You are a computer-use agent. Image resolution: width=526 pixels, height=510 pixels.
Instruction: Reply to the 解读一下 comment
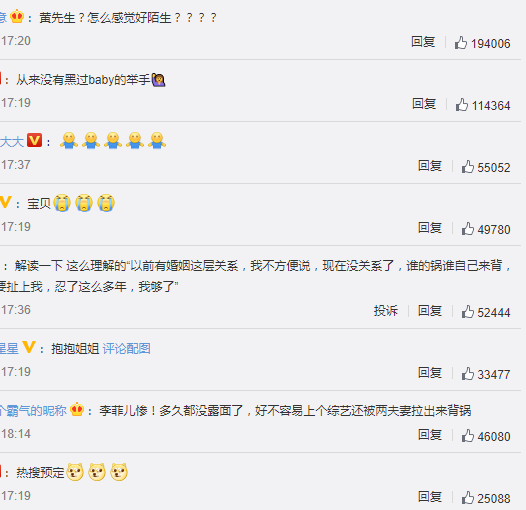pos(430,311)
